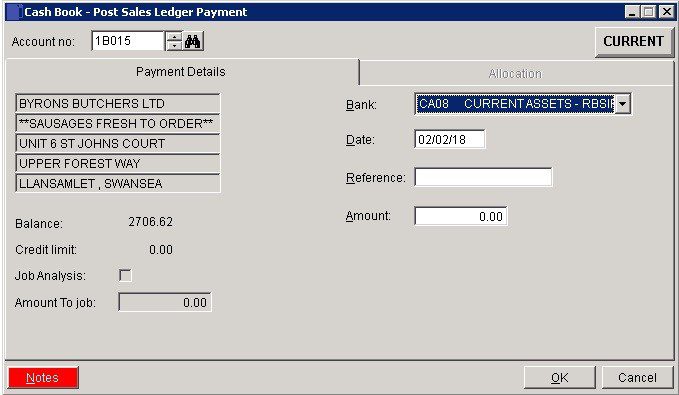The image size is (679, 395).
Task: Close the Cash Book window
Action: [666, 12]
